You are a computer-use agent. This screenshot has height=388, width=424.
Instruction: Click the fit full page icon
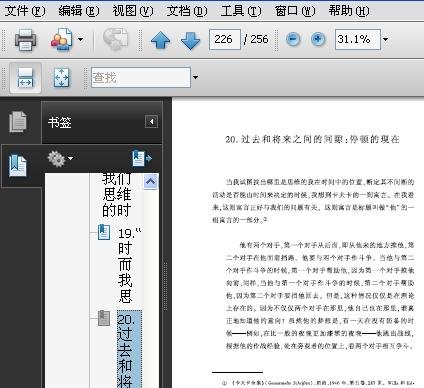(x=62, y=78)
